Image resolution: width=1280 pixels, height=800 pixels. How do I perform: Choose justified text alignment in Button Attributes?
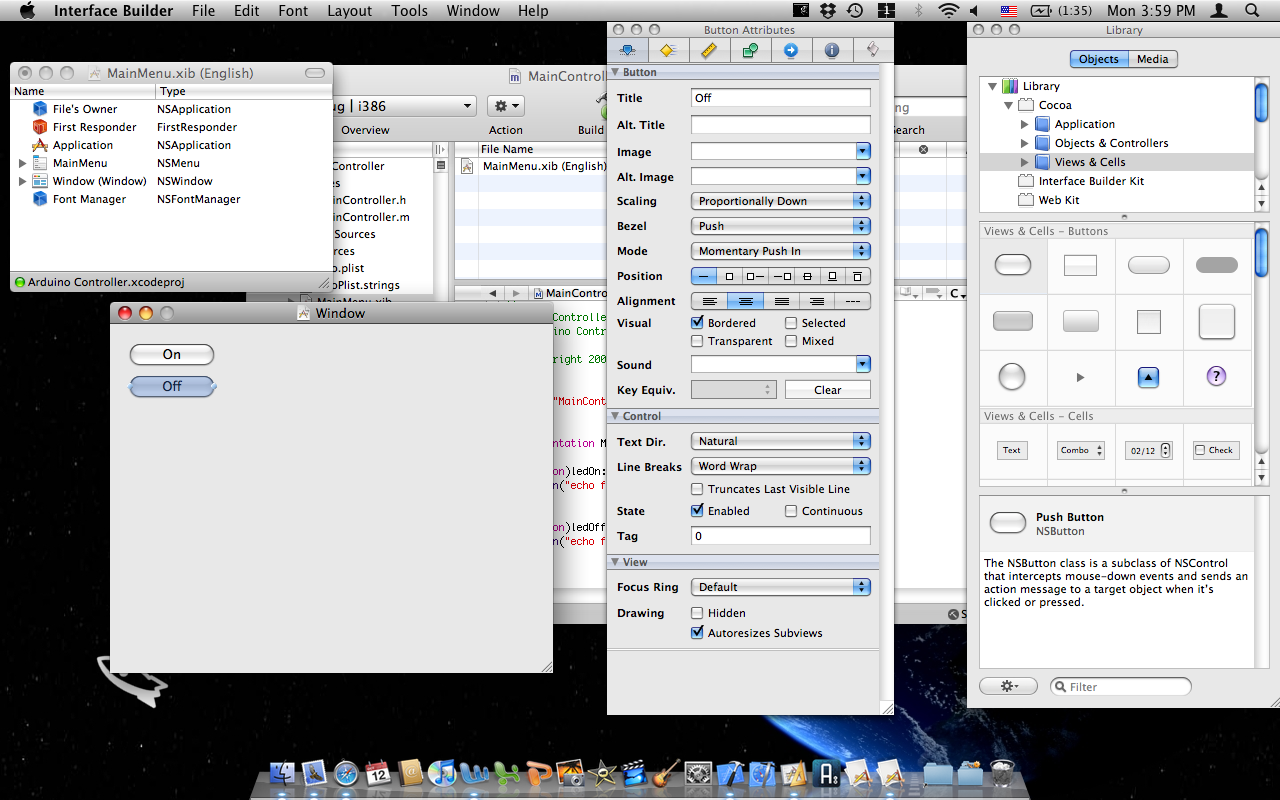pyautogui.click(x=782, y=301)
